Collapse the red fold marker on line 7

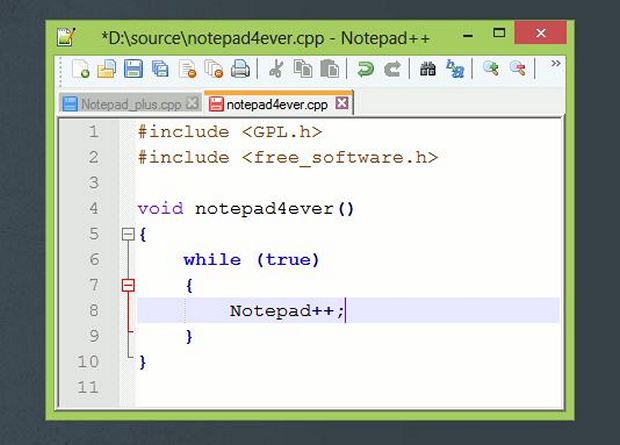(128, 285)
